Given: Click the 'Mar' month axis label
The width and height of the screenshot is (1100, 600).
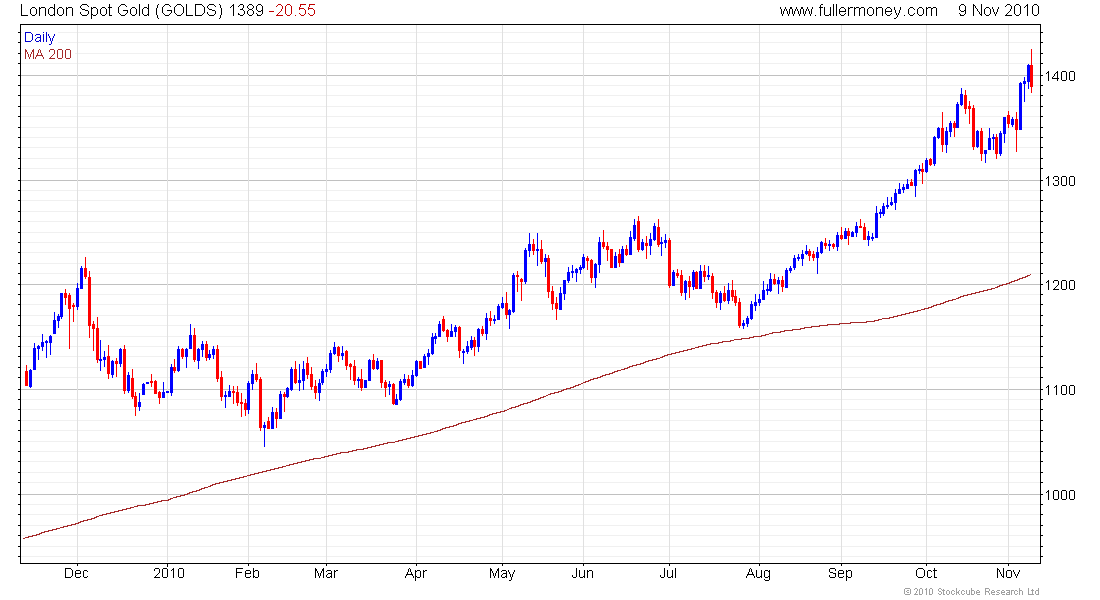Looking at the screenshot, I should click(326, 573).
